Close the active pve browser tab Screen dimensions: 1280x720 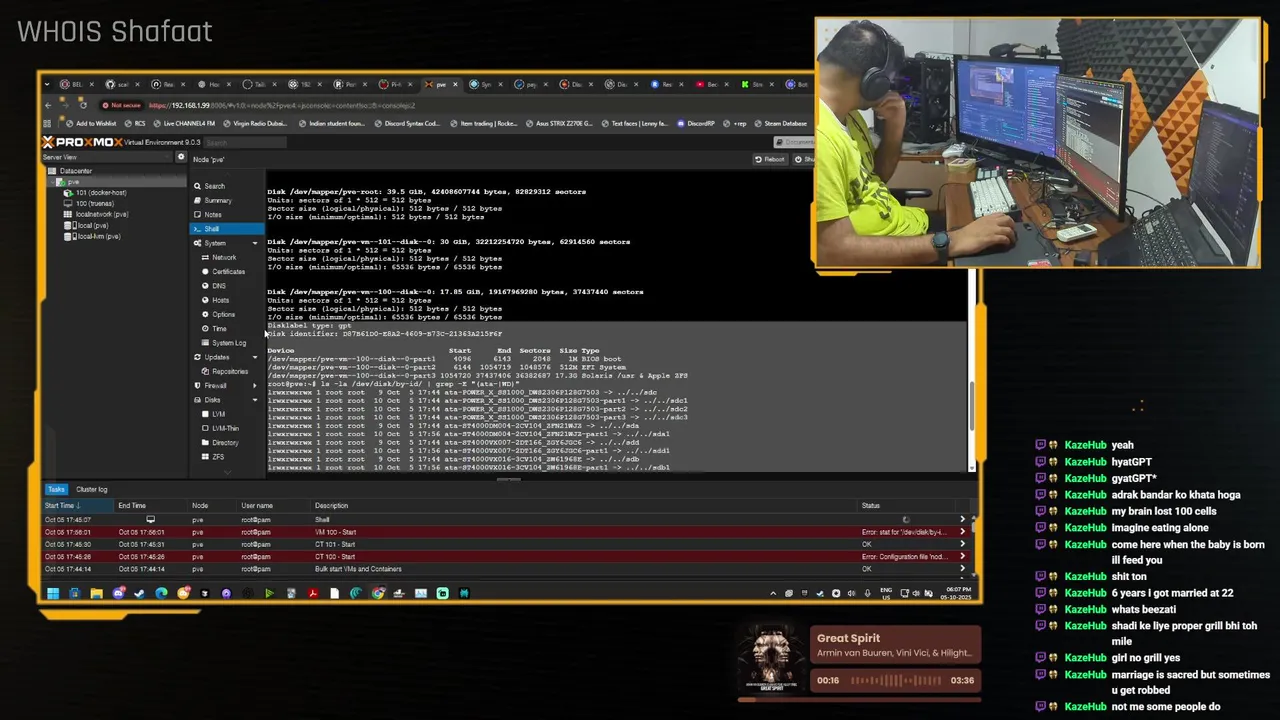point(457,84)
